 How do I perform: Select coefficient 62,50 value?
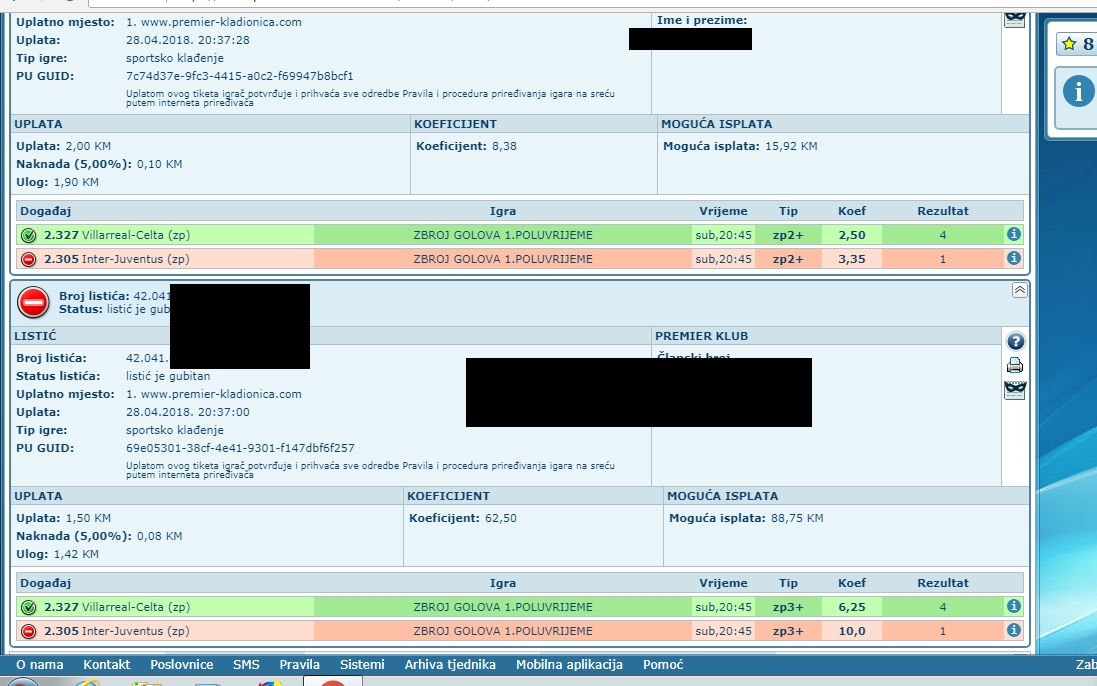[x=501, y=518]
